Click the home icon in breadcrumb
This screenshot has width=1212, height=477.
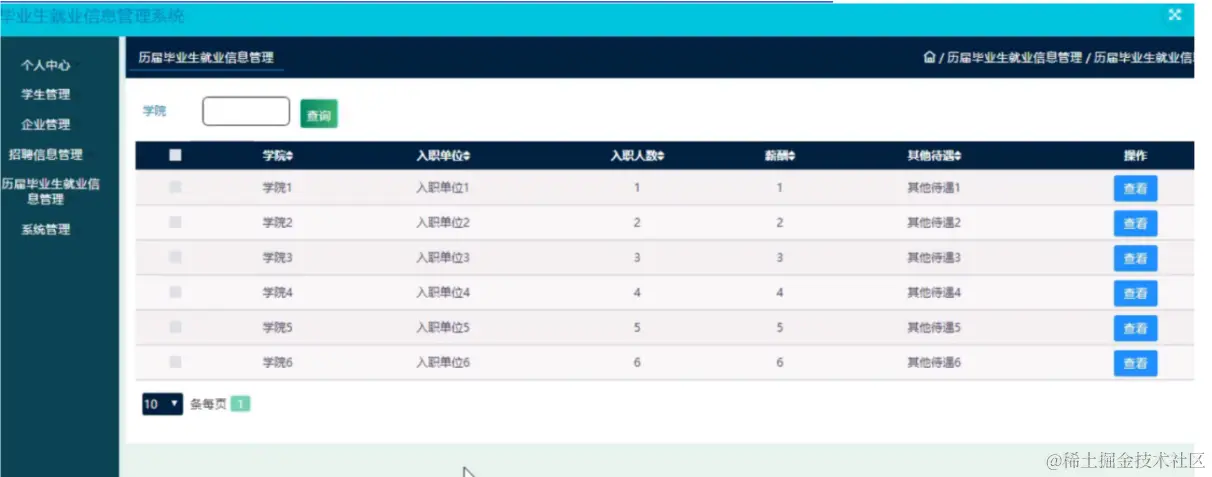click(x=929, y=57)
